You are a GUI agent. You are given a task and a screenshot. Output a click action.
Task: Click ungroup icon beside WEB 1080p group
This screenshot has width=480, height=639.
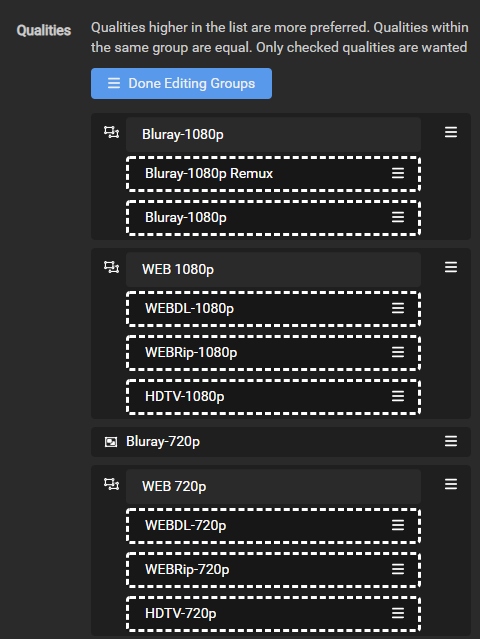tap(111, 267)
